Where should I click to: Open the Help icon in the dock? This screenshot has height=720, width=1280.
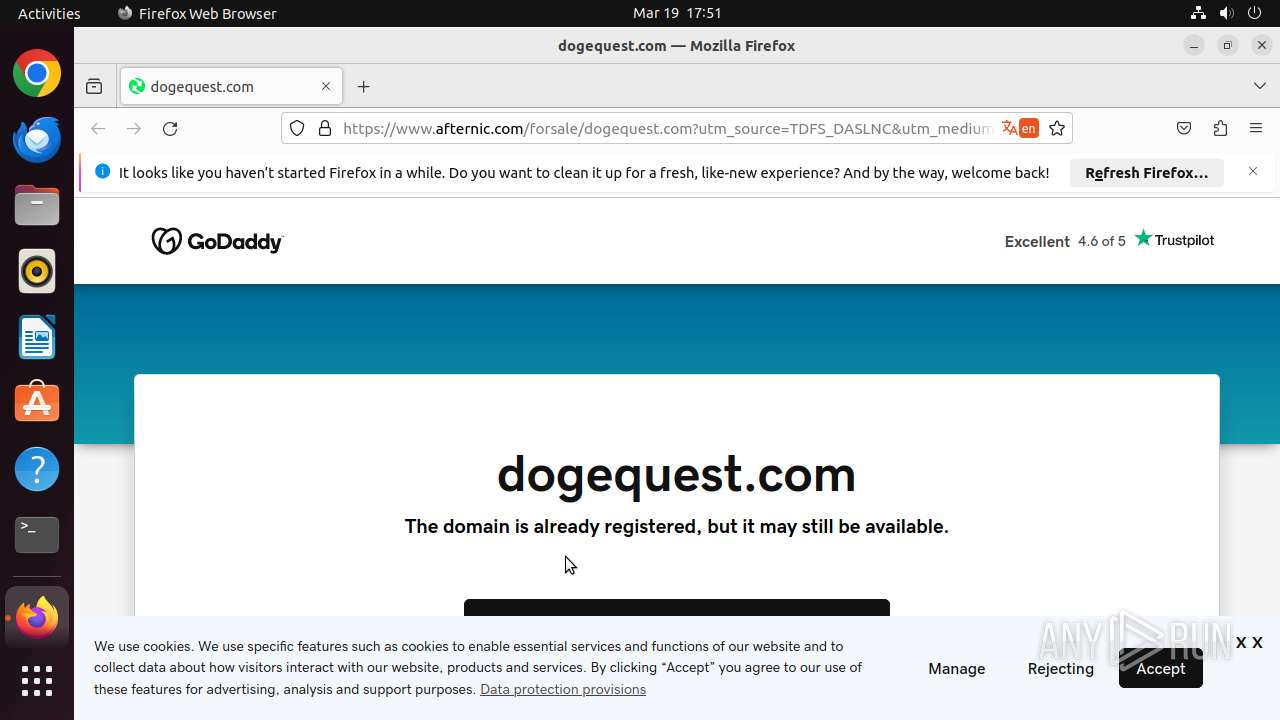click(37, 469)
